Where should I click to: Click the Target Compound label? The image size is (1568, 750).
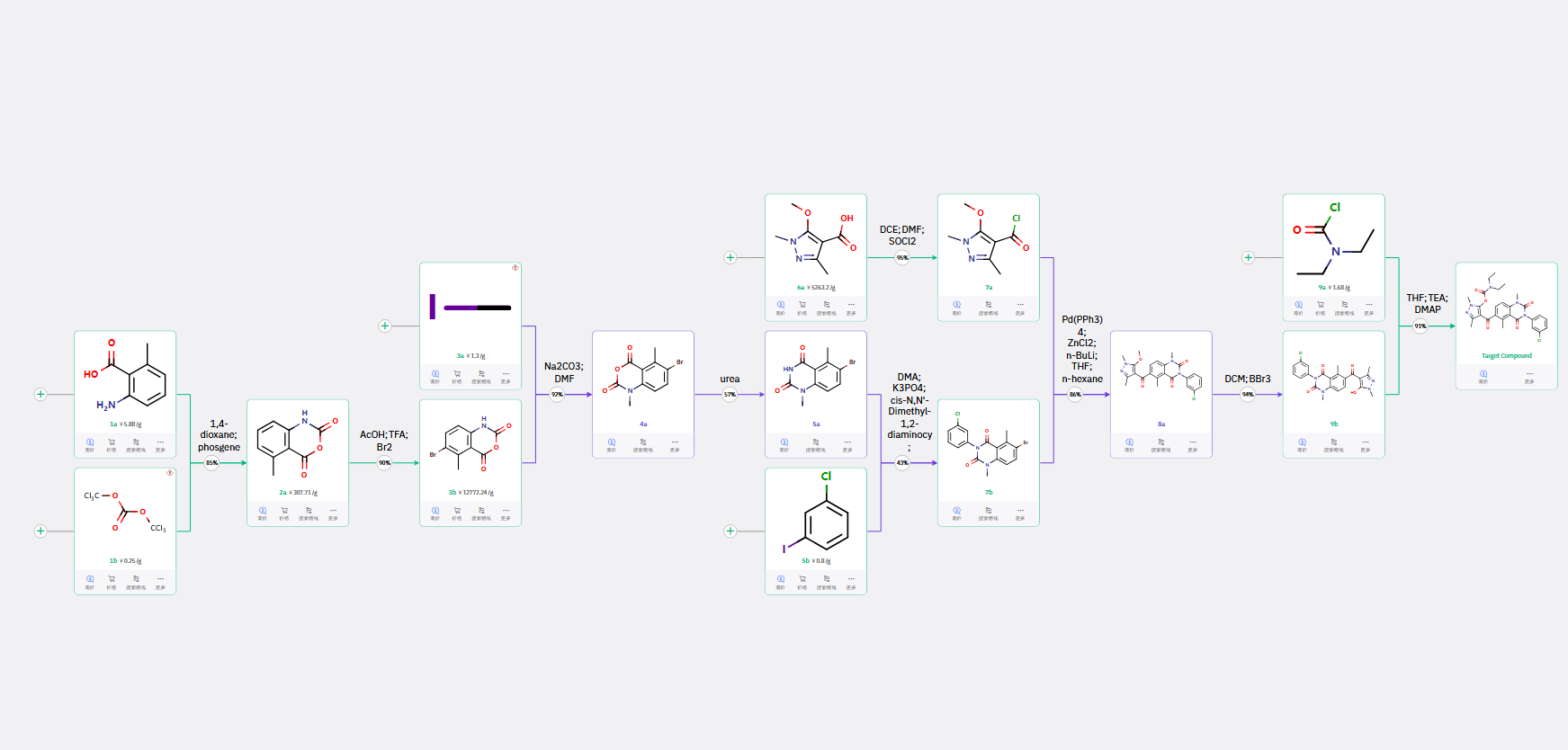pos(1507,356)
